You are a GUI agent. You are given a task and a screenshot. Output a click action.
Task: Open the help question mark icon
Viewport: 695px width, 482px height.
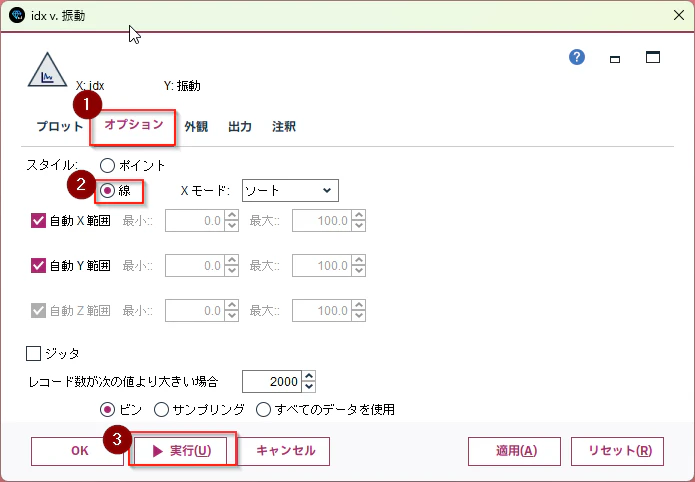[577, 57]
